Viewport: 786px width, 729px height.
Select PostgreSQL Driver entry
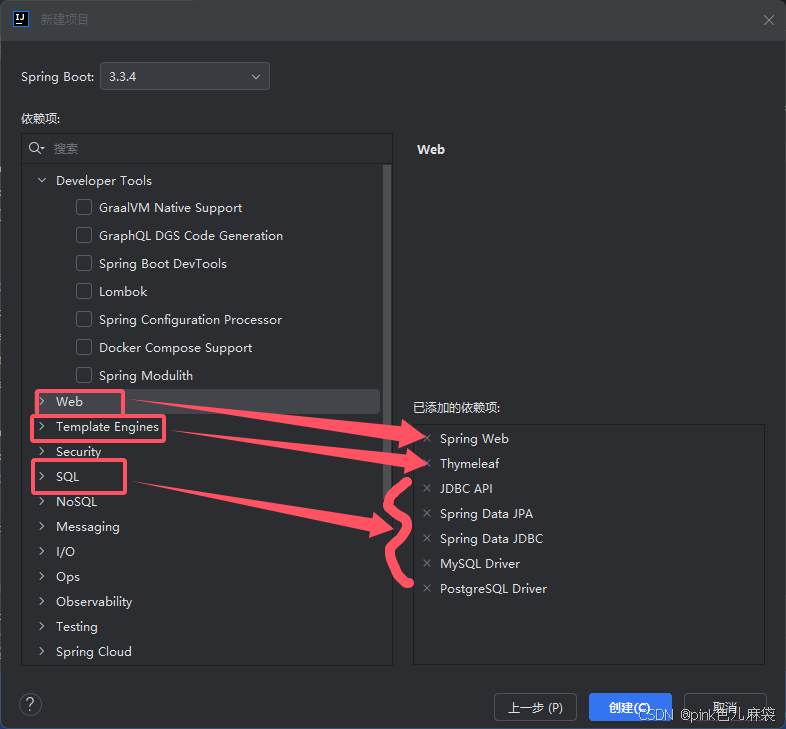pyautogui.click(x=493, y=589)
